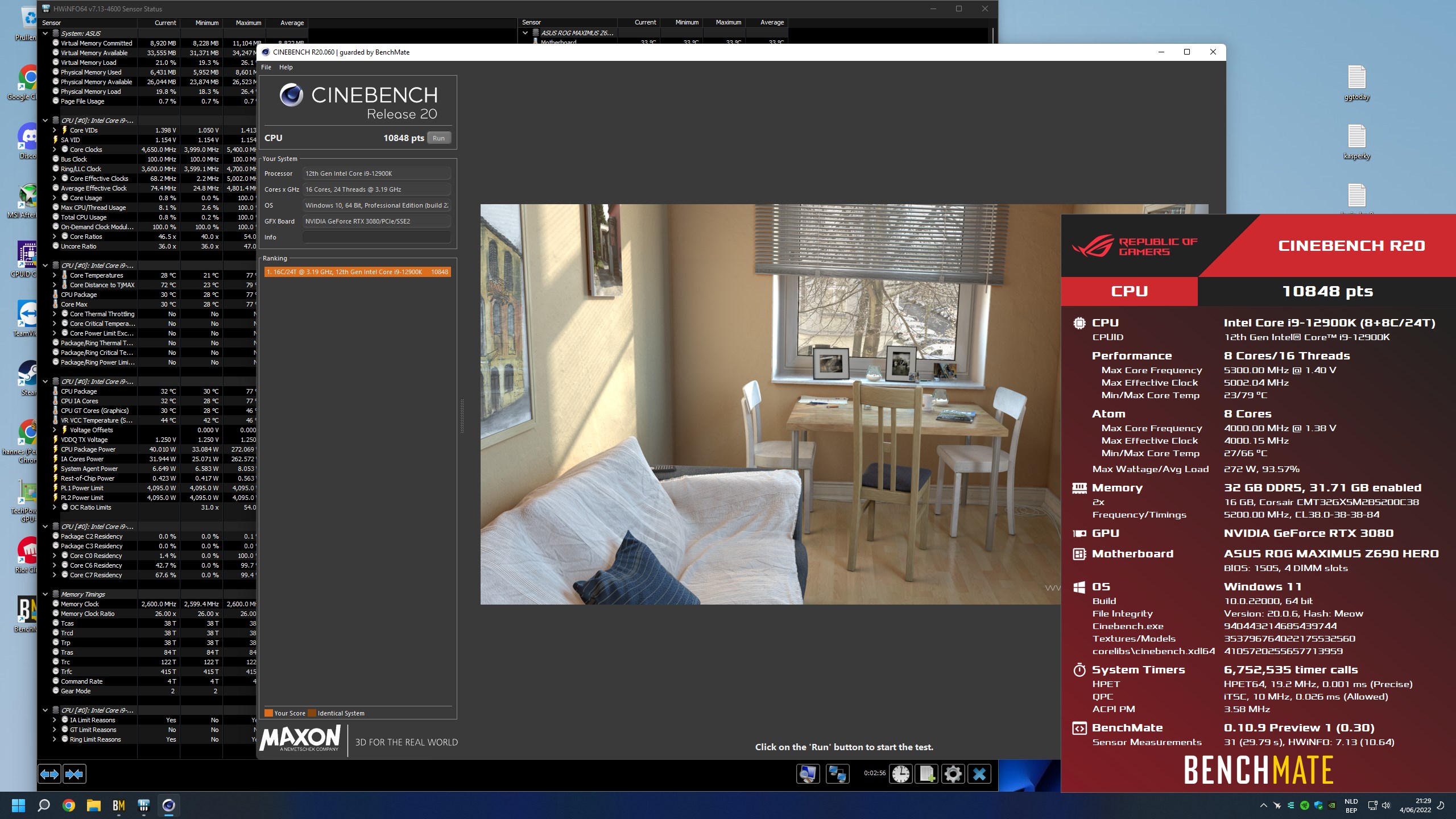Open TechPowerUp GPU-Z desktop shortcut
The image size is (1456, 819).
click(25, 501)
